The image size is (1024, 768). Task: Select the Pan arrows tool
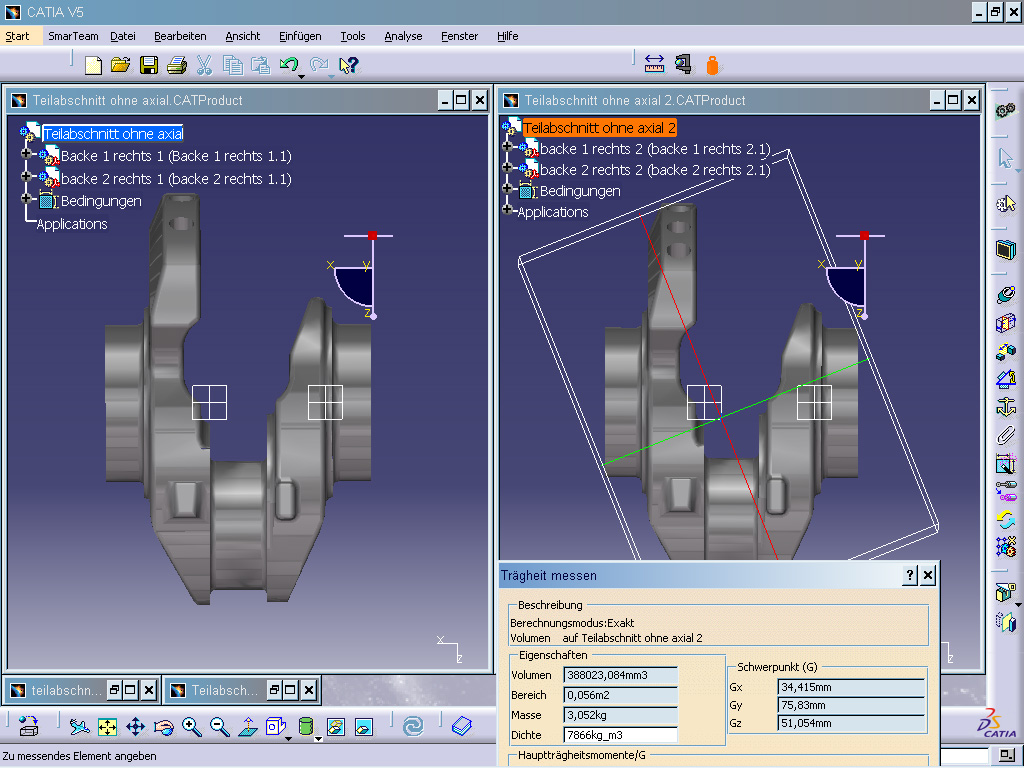pos(135,726)
